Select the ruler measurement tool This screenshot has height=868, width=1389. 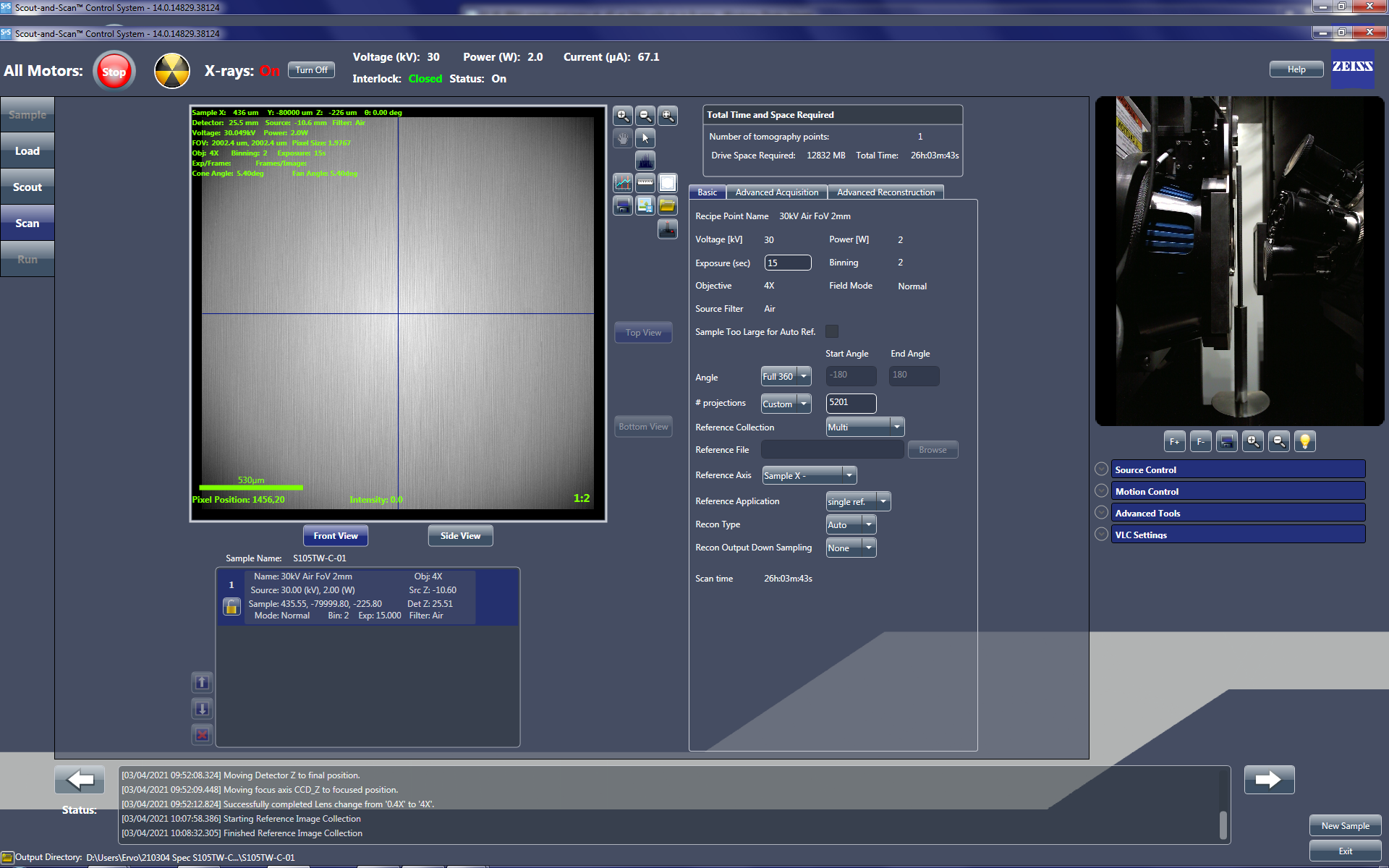point(645,183)
